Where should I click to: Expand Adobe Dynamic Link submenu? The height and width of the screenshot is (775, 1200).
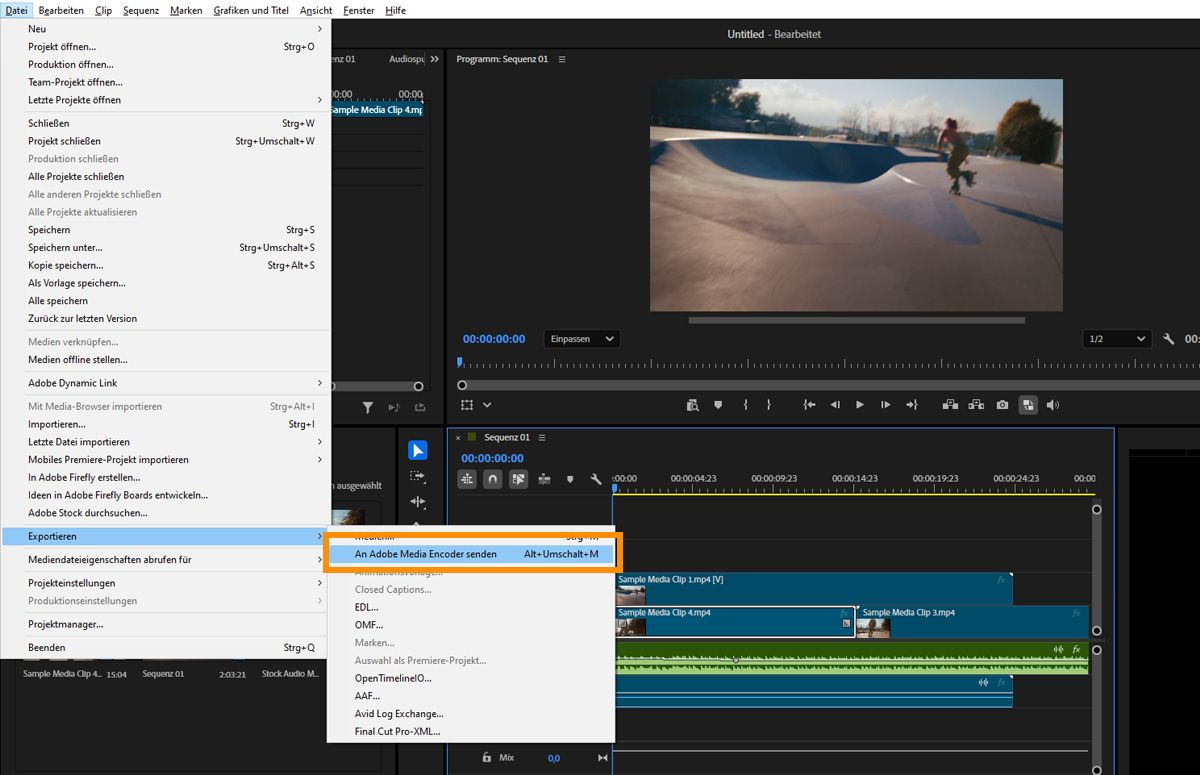coord(166,383)
